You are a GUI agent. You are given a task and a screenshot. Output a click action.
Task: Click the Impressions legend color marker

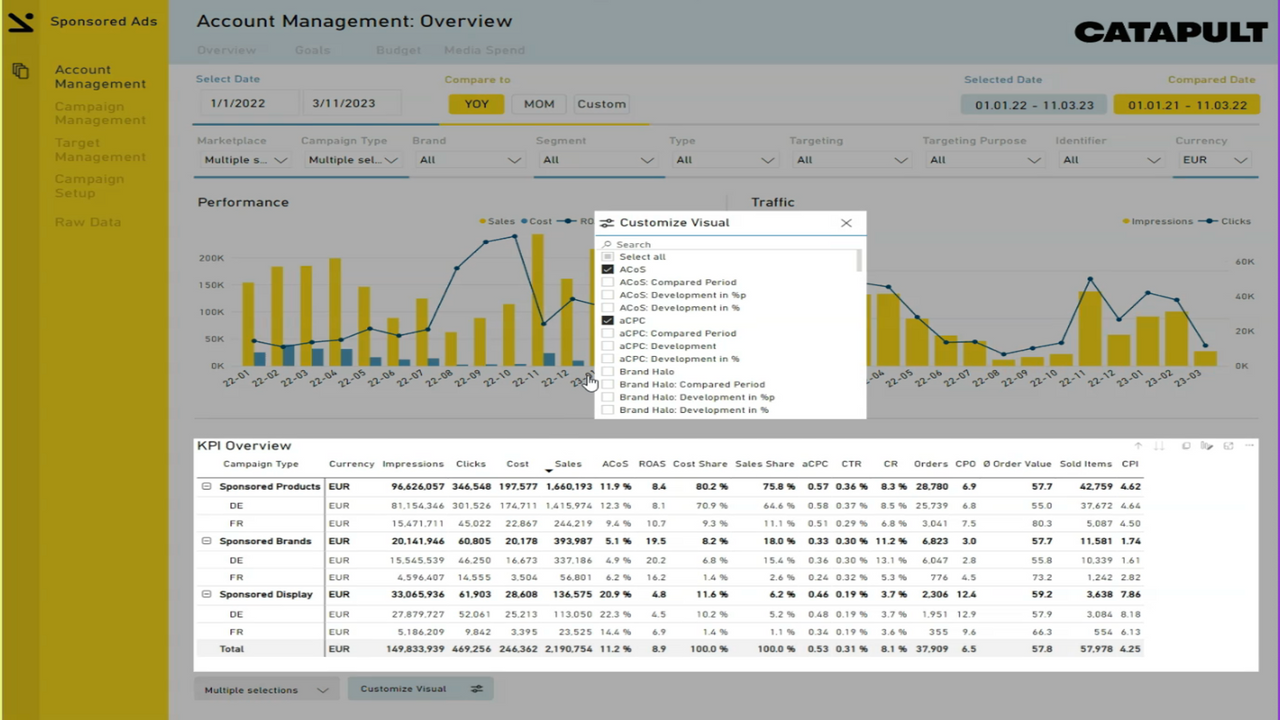coord(1126,222)
